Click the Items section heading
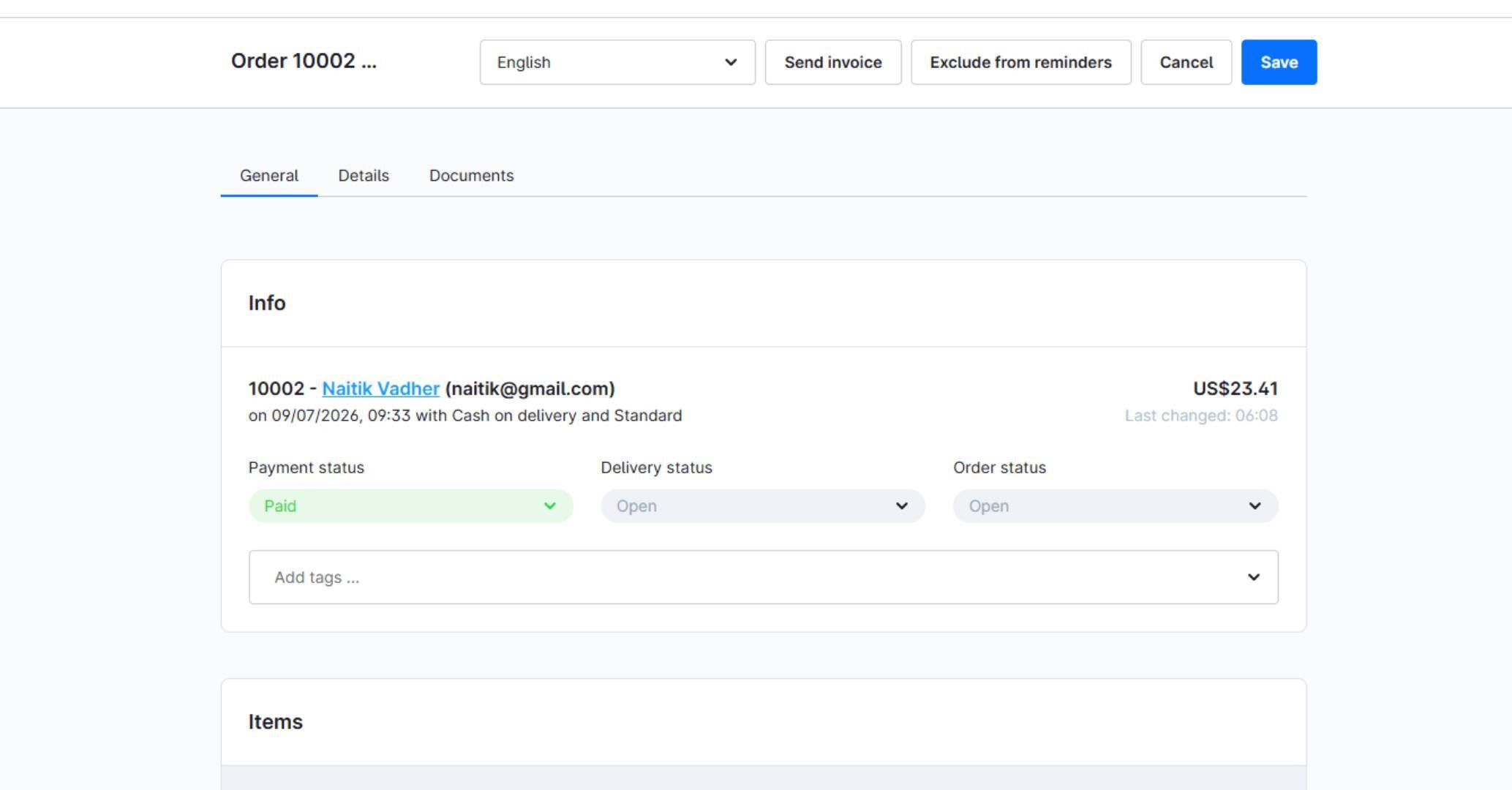The width and height of the screenshot is (1512, 790). tap(275, 722)
